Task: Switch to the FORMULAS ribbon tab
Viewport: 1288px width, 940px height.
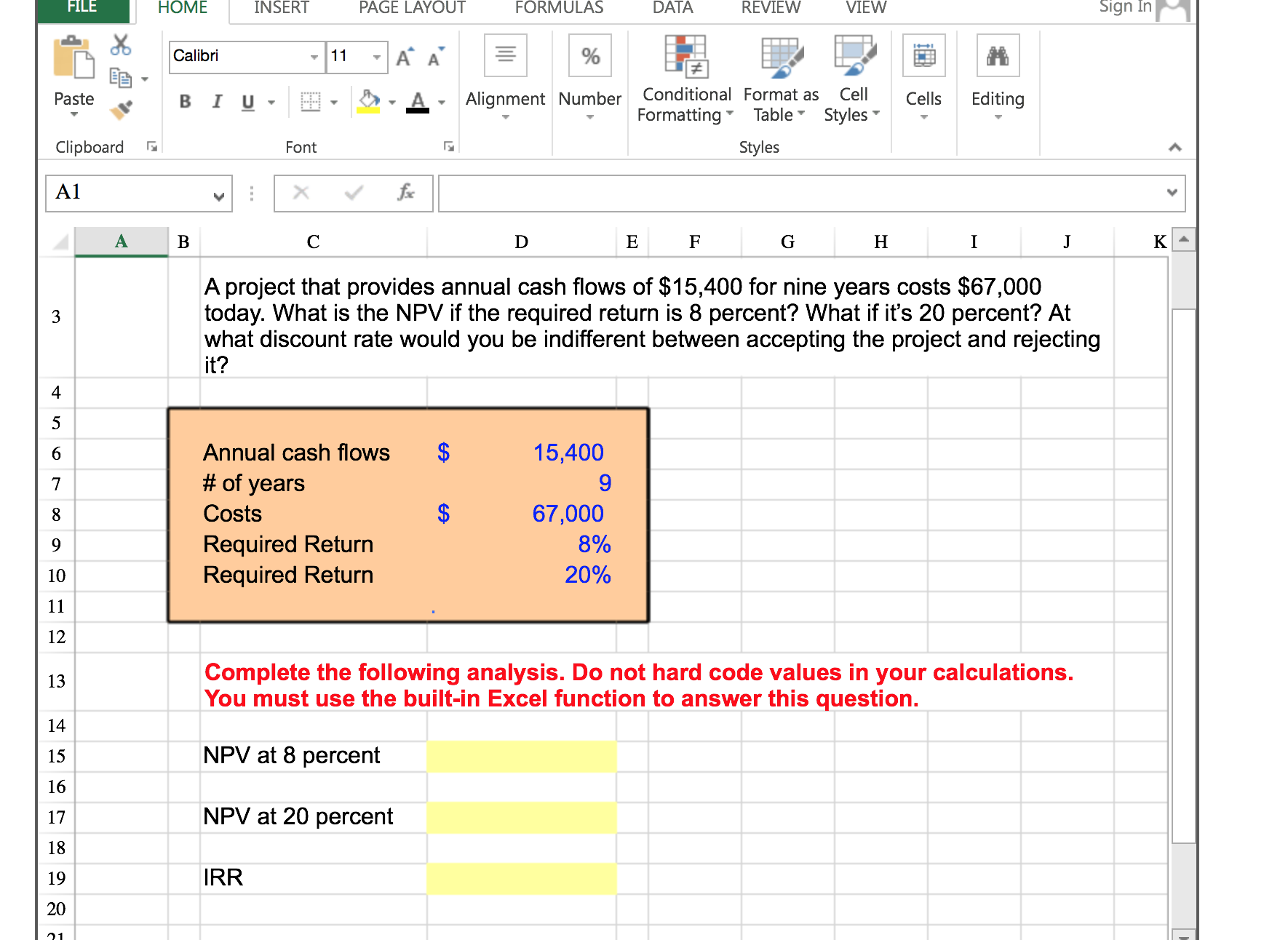Action: tap(558, 7)
